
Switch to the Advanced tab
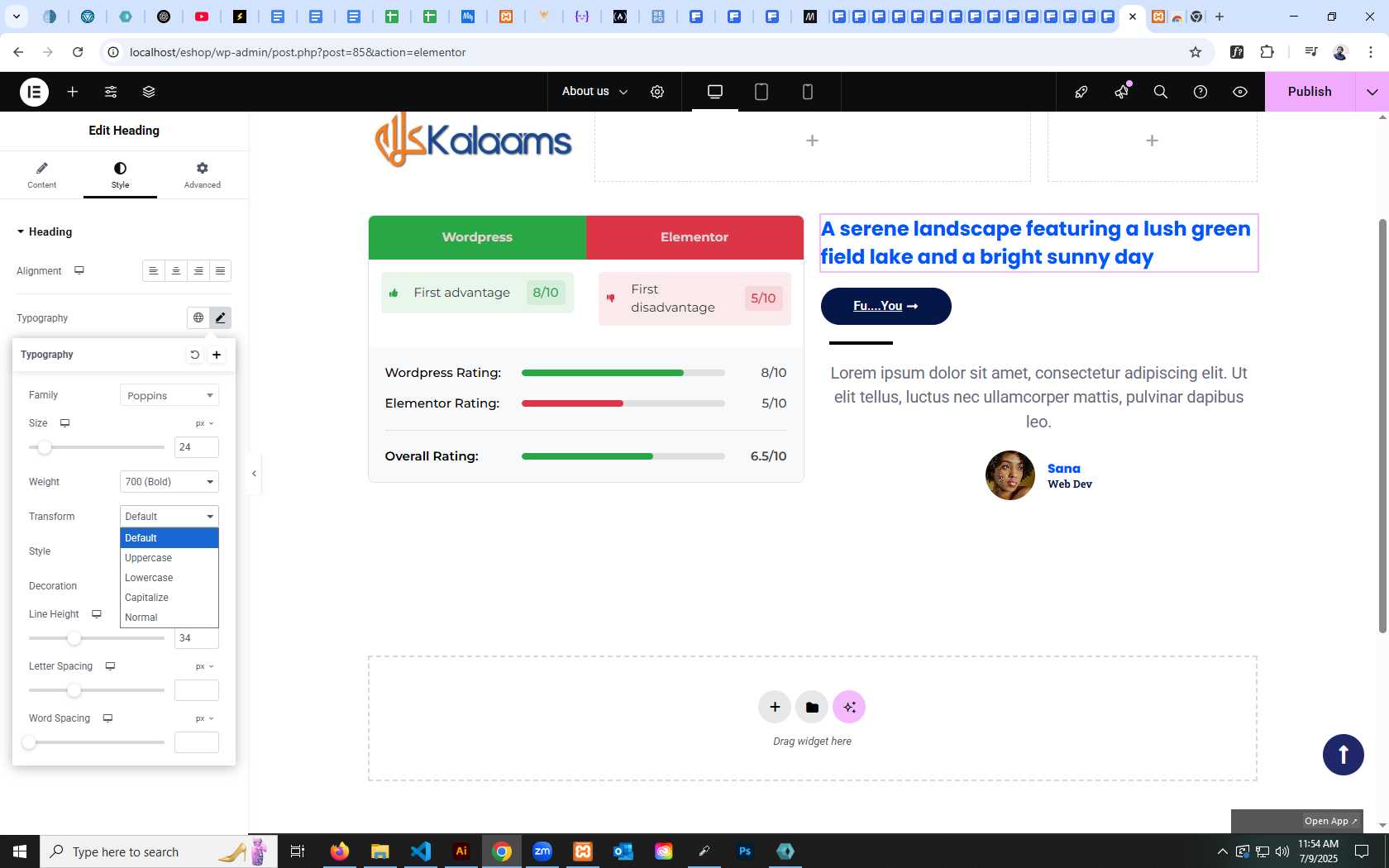(203, 175)
